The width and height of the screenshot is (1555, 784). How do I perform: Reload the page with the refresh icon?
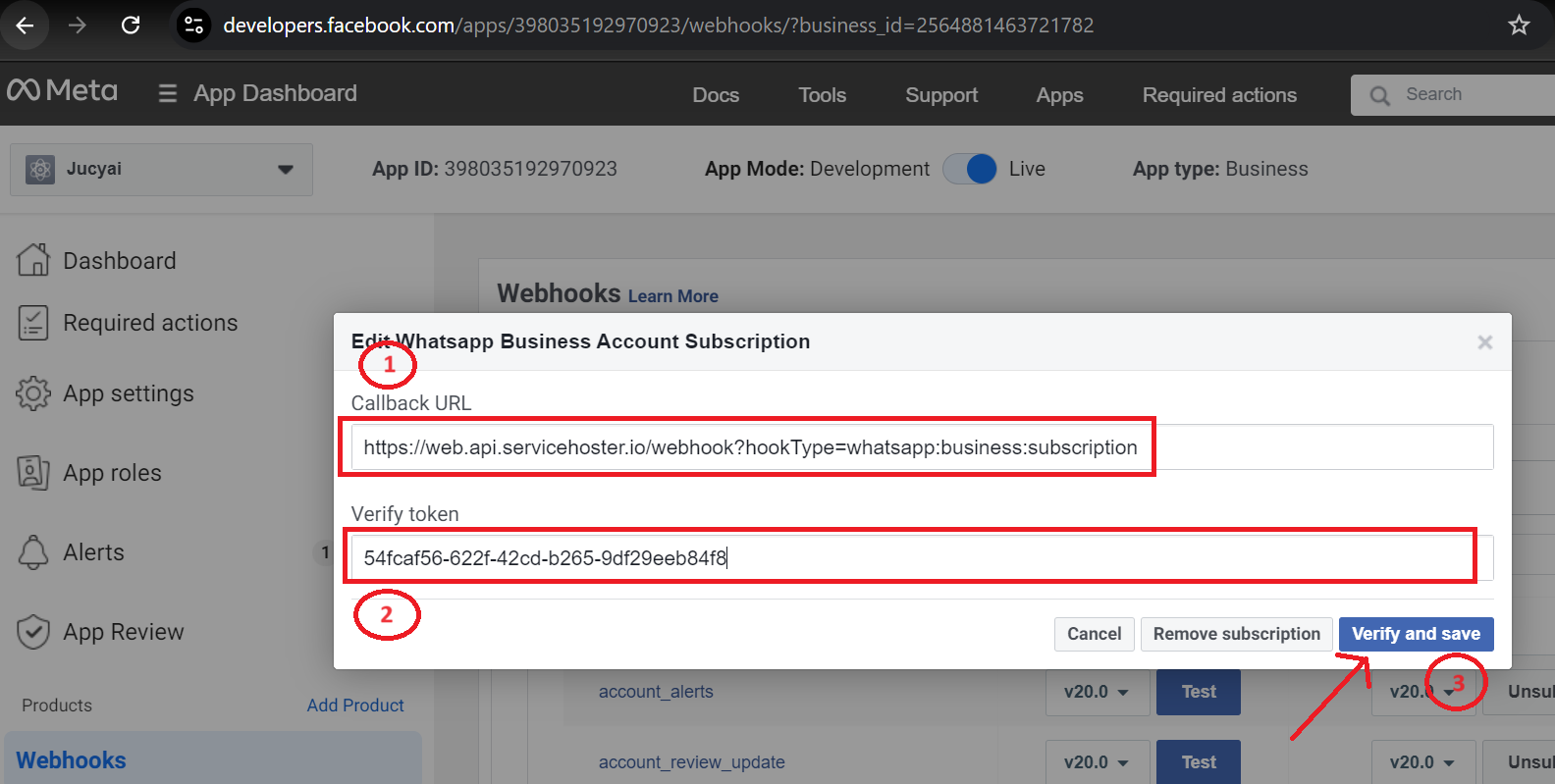[131, 26]
